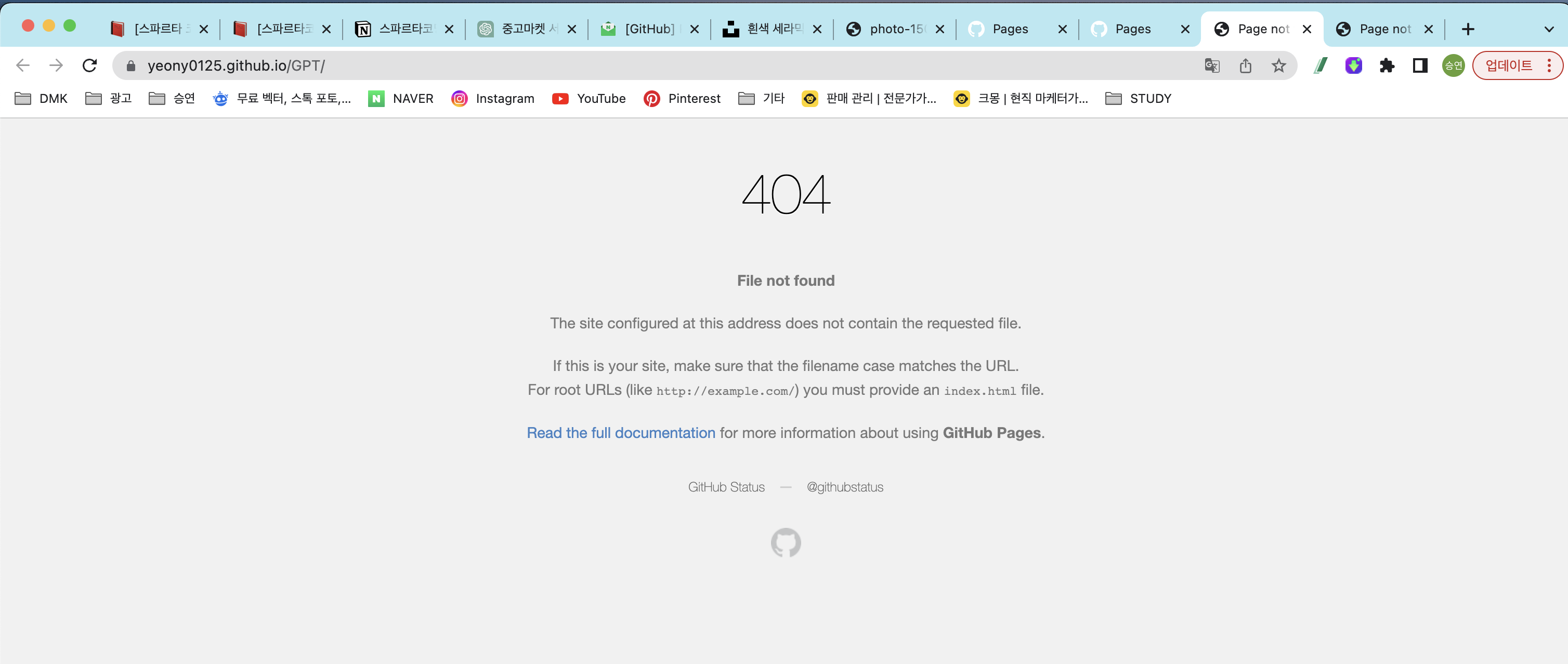The height and width of the screenshot is (664, 1568).
Task: Go forward to the next page
Action: click(x=56, y=65)
